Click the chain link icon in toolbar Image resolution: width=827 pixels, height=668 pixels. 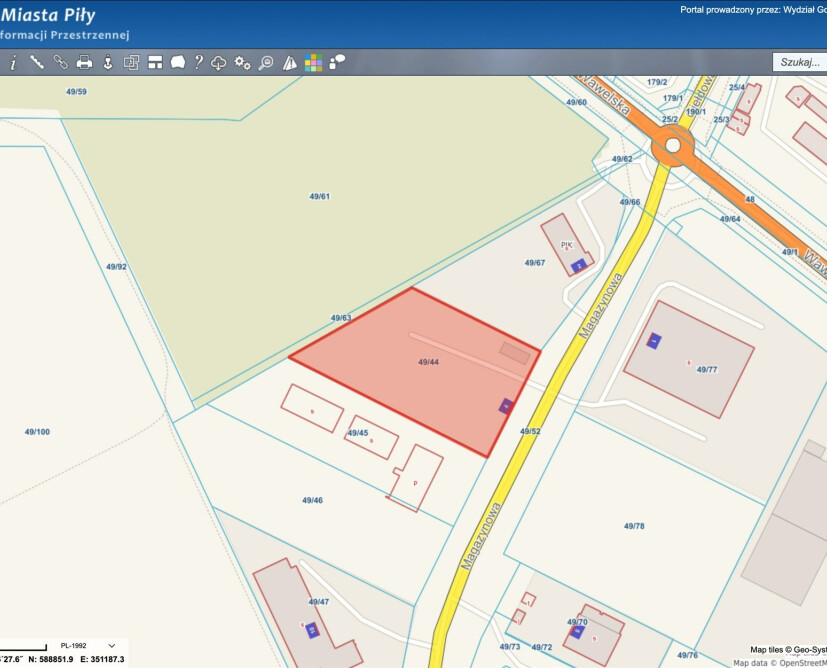pyautogui.click(x=61, y=62)
